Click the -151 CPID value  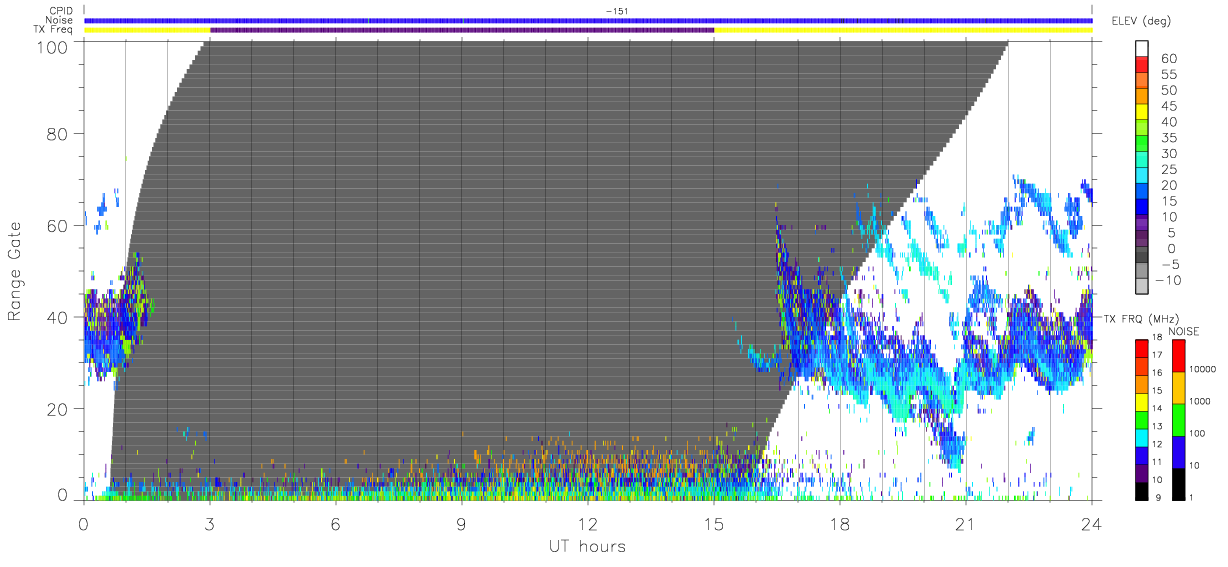(x=618, y=11)
